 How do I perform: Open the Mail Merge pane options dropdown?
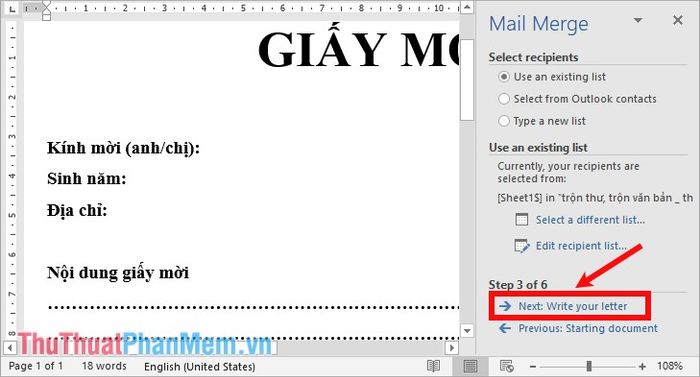tap(638, 21)
